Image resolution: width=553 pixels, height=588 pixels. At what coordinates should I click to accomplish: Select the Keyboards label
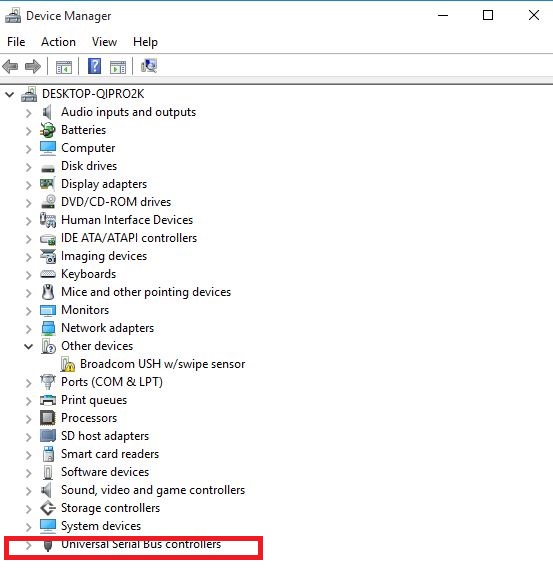[88, 274]
